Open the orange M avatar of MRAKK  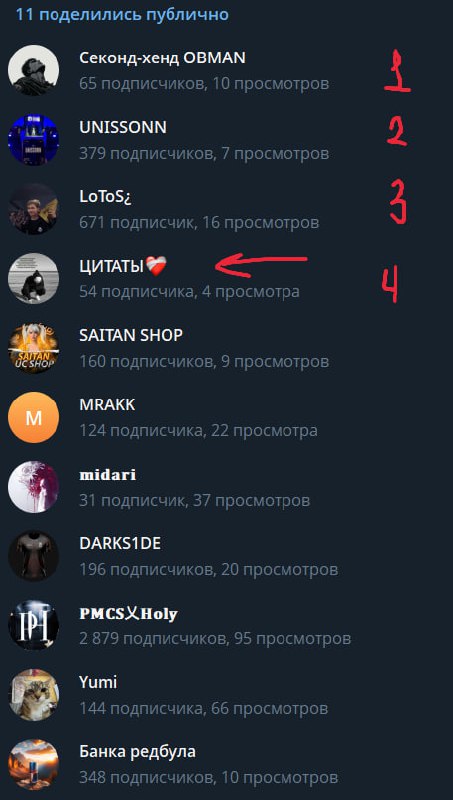[x=33, y=417]
